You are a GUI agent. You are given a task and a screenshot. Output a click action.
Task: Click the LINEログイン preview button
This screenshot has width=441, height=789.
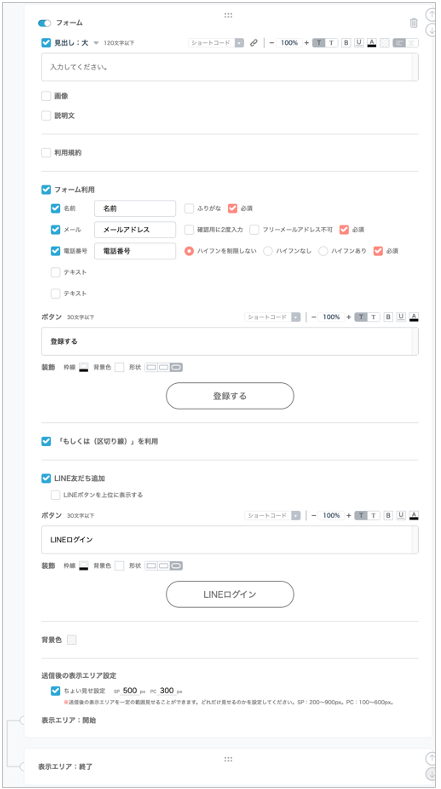click(x=230, y=594)
